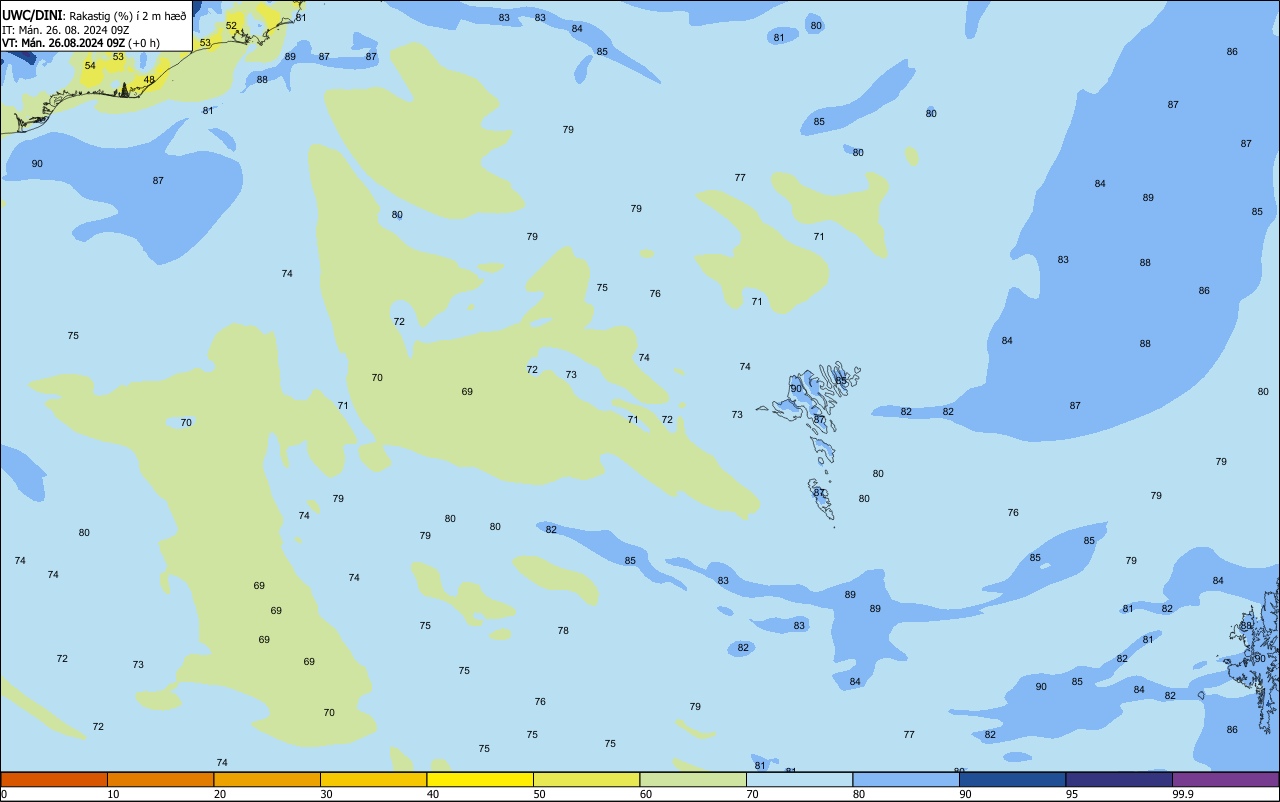Click the amber 20–30 legend swatch
1280x802 pixels.
(x=267, y=779)
